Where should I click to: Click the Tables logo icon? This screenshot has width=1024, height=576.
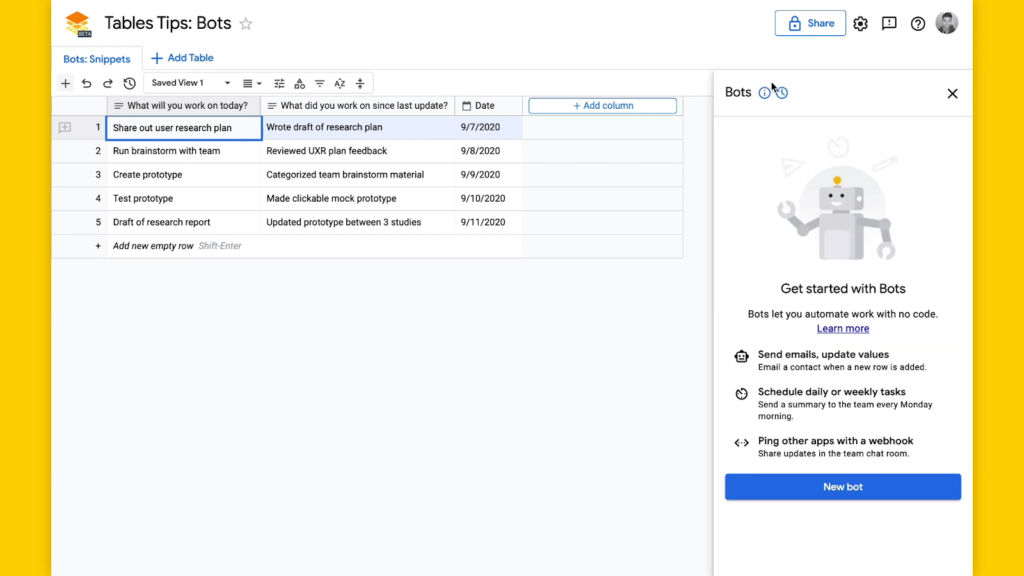pos(78,24)
